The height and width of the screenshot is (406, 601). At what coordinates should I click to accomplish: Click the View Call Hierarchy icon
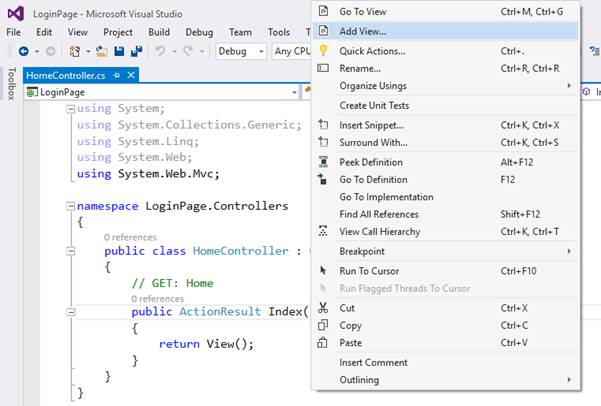323,231
